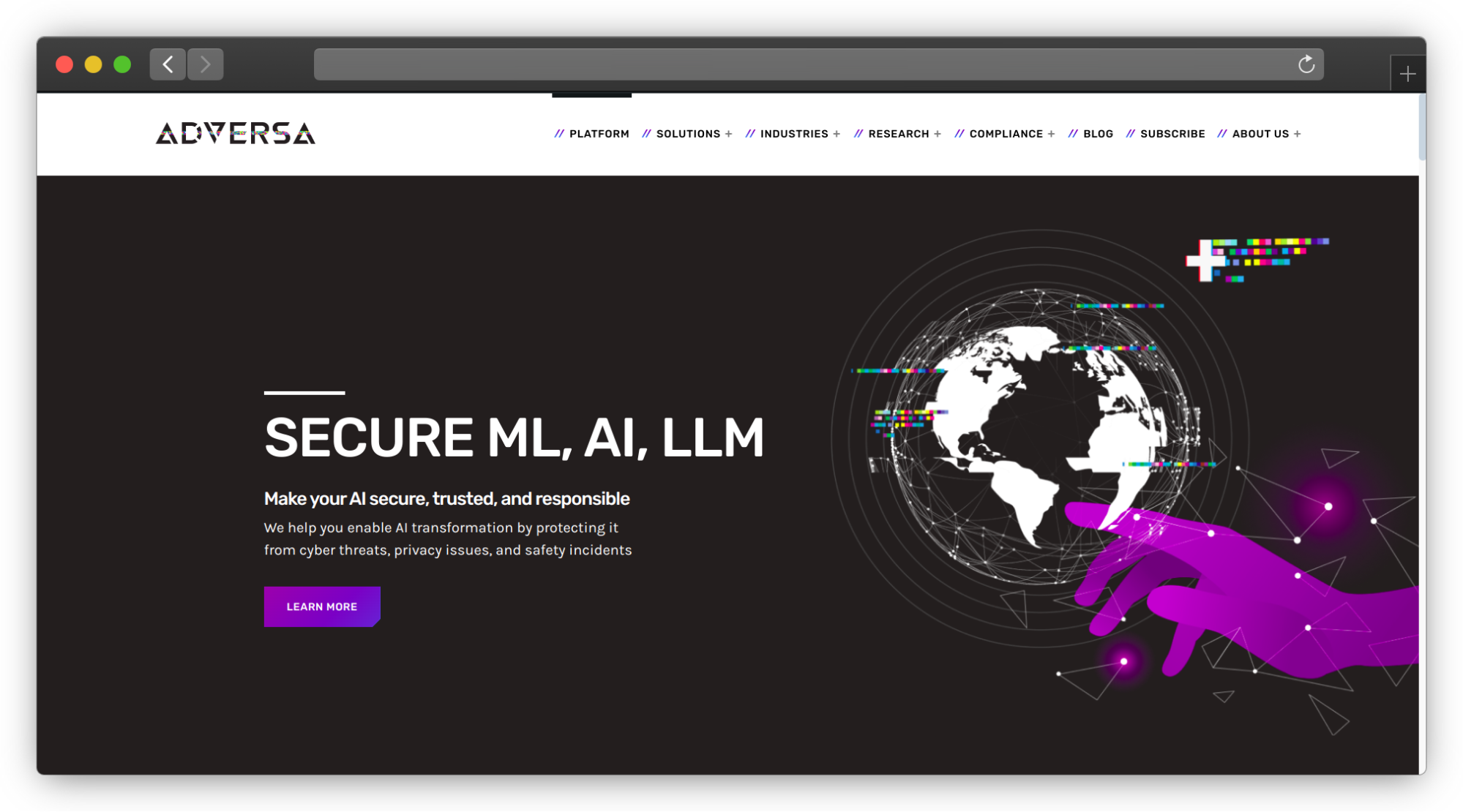1463x812 pixels.
Task: Expand the Compliance menu plus sign
Action: (1052, 134)
